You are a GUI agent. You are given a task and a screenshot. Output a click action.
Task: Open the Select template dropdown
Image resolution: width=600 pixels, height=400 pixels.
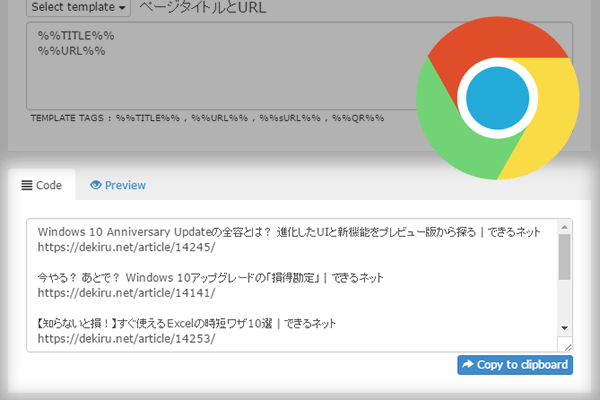(x=78, y=7)
